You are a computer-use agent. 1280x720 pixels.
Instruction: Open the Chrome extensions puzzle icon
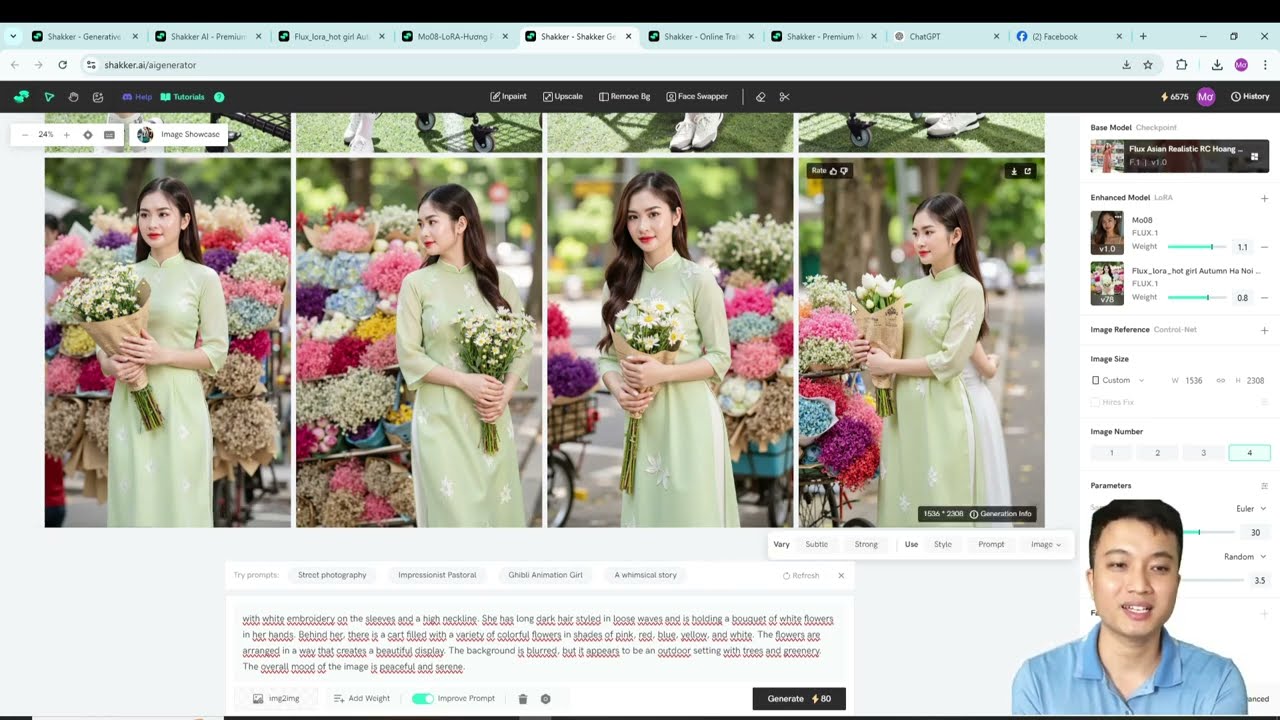(x=1182, y=65)
